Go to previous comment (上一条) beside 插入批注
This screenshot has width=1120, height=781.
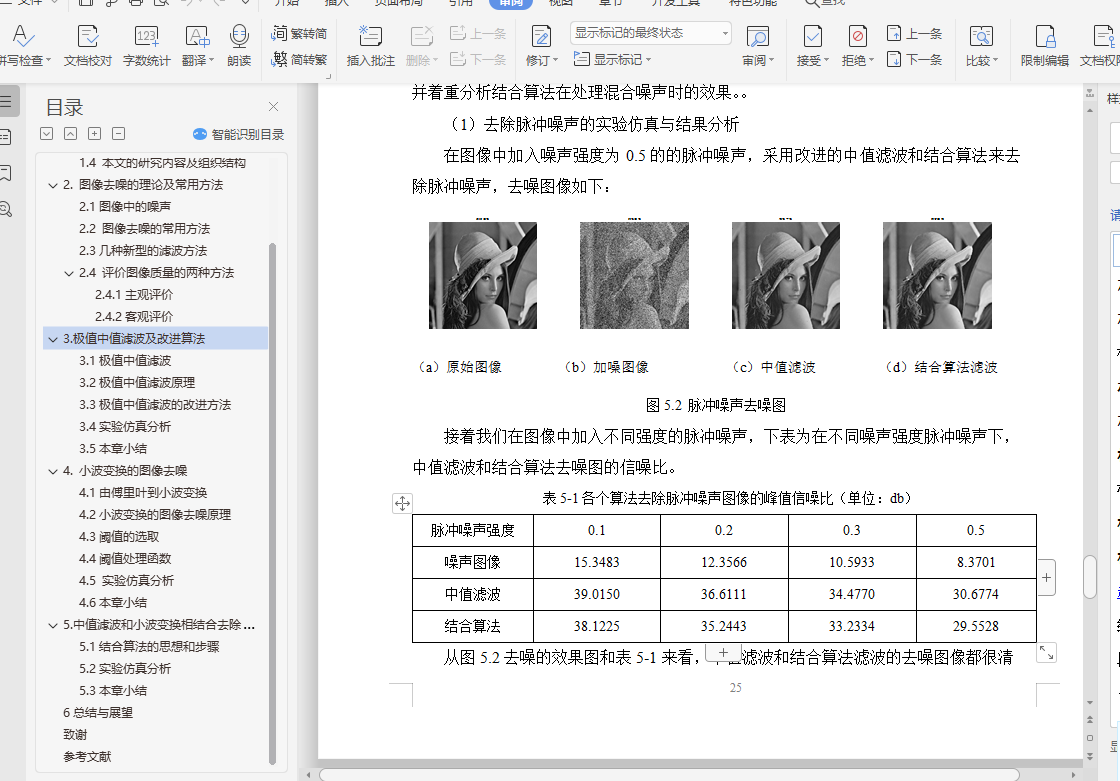478,33
